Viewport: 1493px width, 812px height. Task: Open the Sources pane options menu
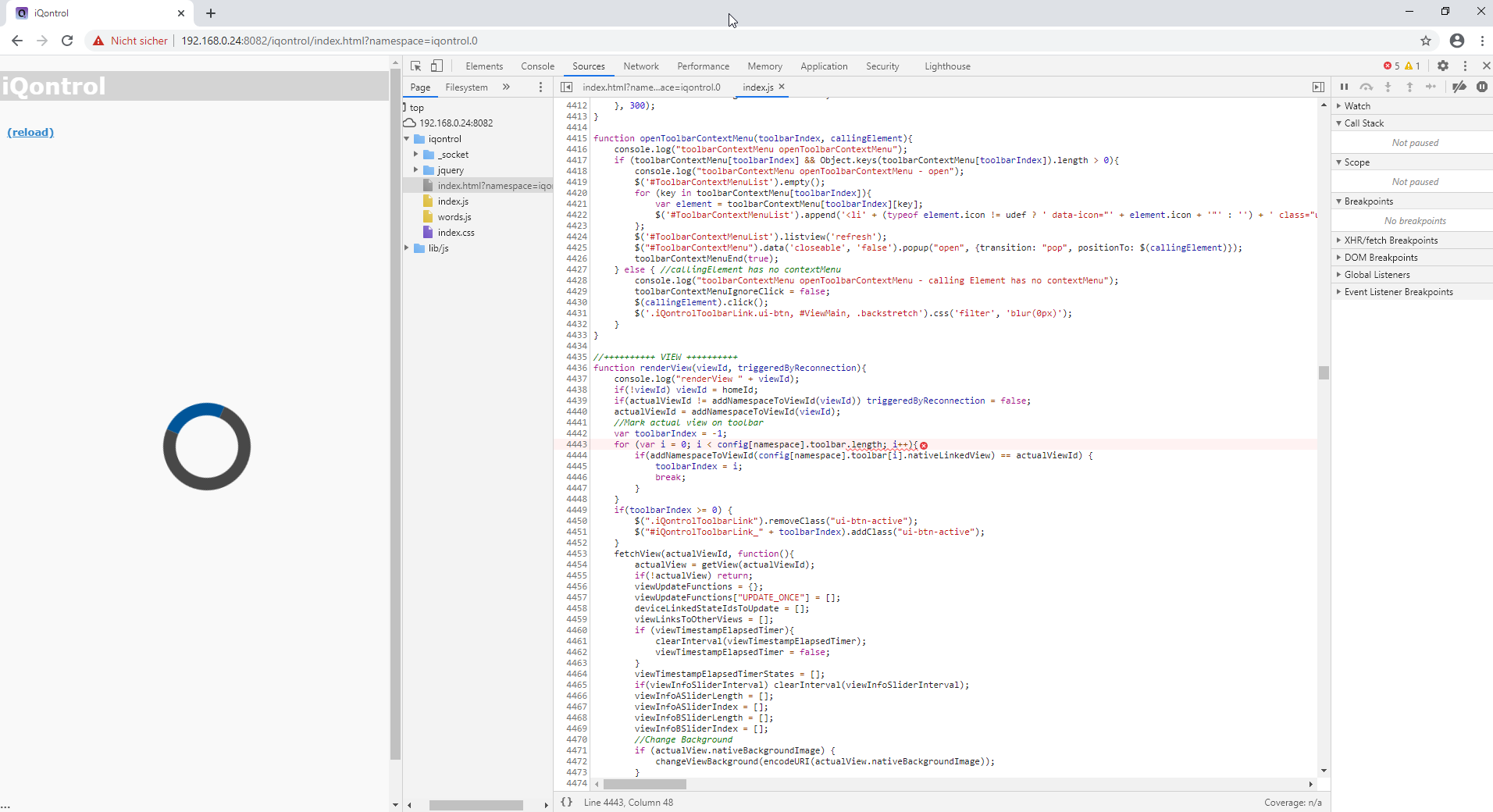tap(540, 87)
